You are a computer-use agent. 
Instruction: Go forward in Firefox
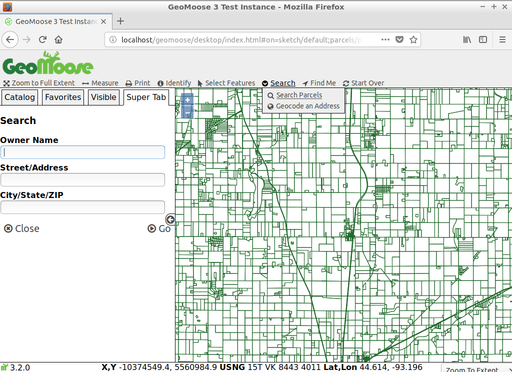coord(27,40)
